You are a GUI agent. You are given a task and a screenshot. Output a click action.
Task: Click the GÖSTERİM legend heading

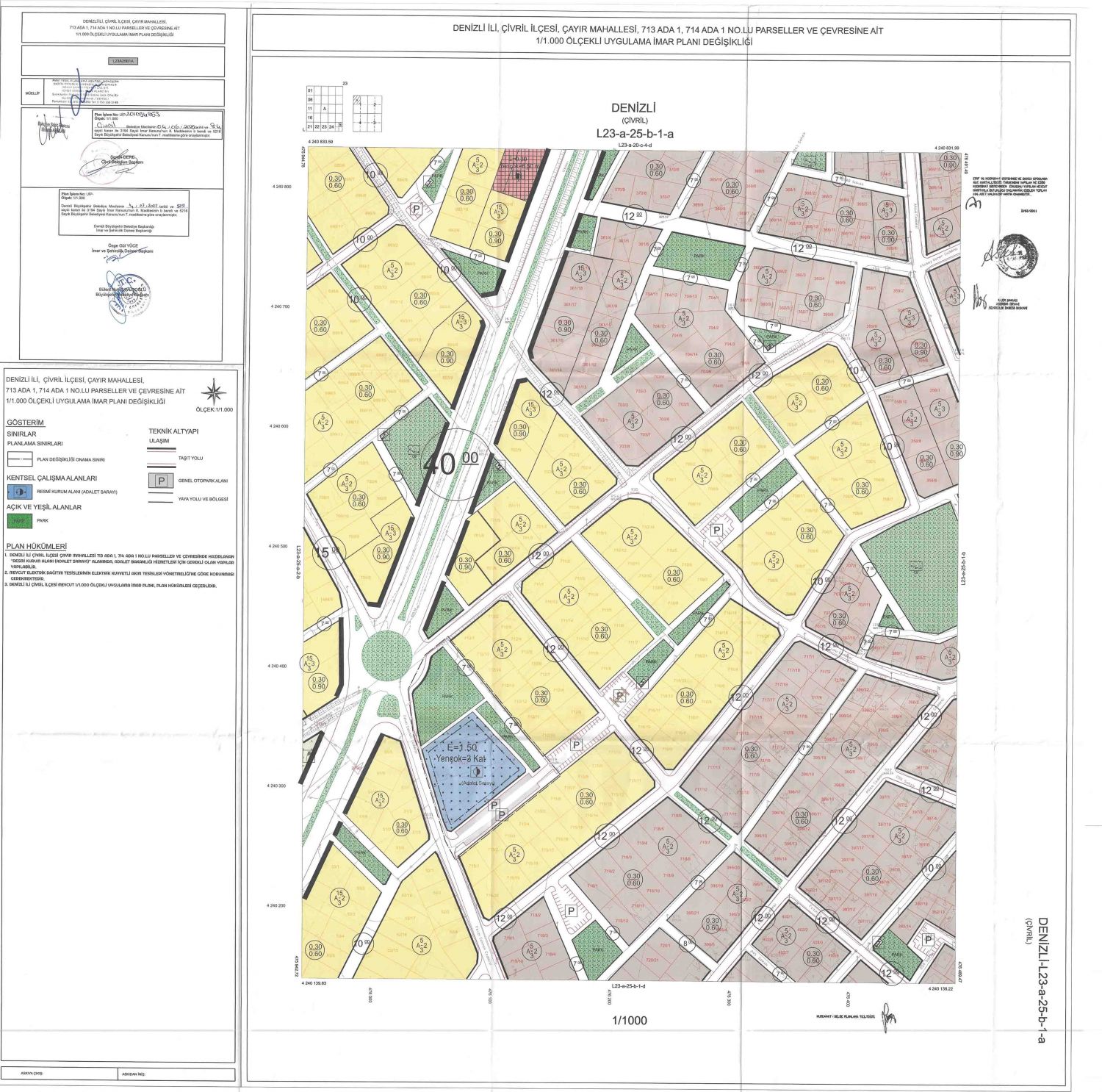tap(26, 423)
